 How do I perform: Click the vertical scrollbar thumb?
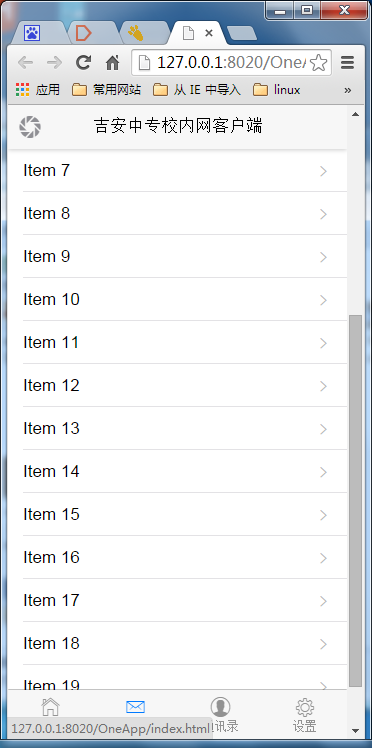[355, 500]
